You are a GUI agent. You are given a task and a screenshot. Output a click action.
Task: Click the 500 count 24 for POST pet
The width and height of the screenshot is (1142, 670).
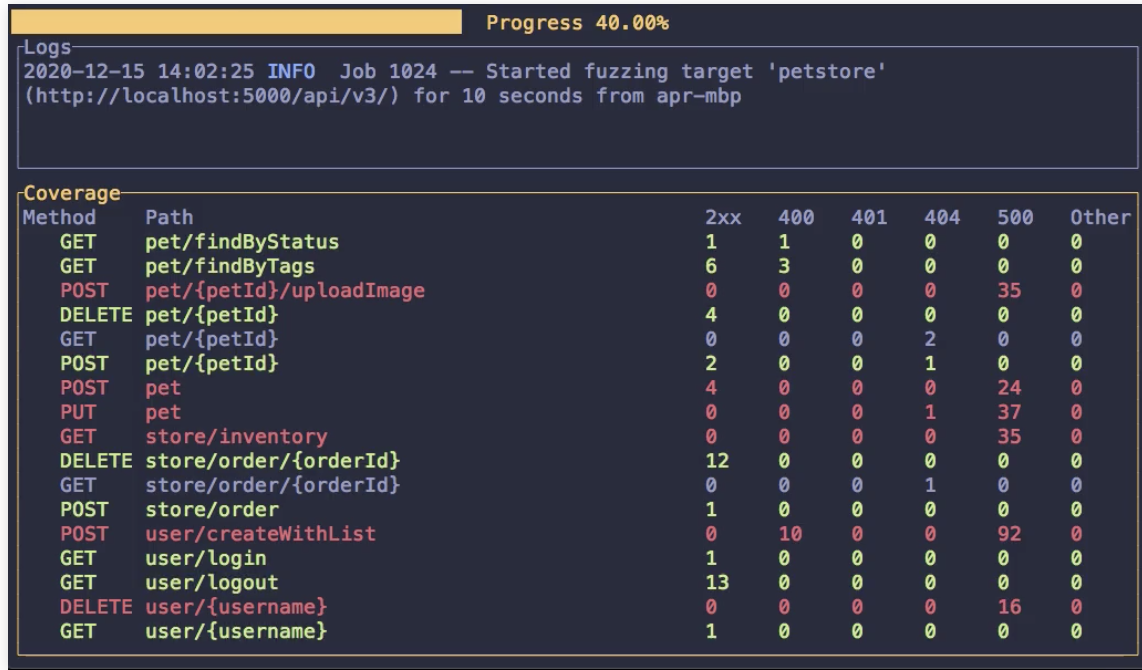pos(1009,388)
